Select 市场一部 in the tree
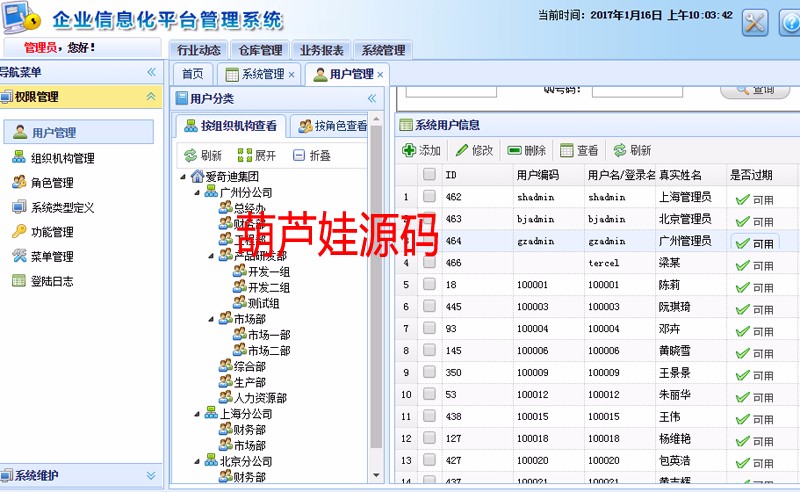Screen dimensions: 800x492 [x=269, y=335]
